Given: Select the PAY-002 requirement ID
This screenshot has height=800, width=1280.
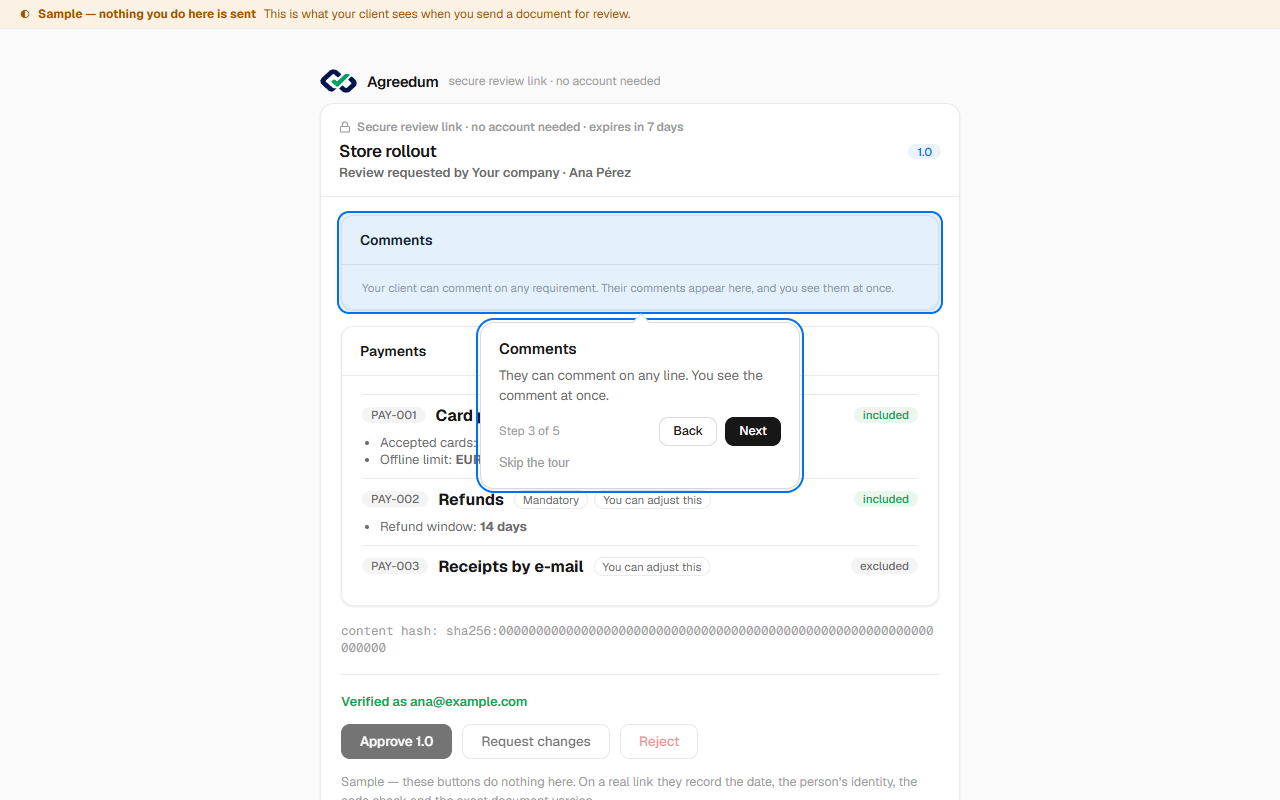Looking at the screenshot, I should tap(395, 499).
